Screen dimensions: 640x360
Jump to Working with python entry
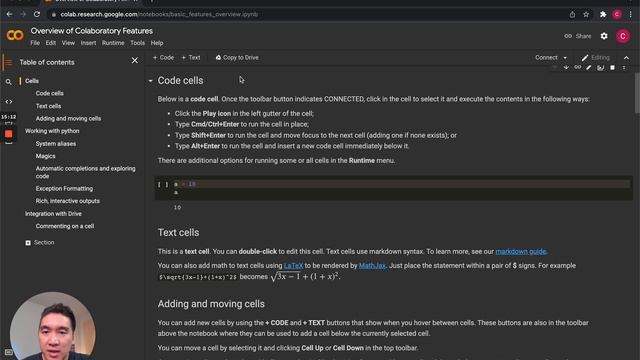click(52, 131)
